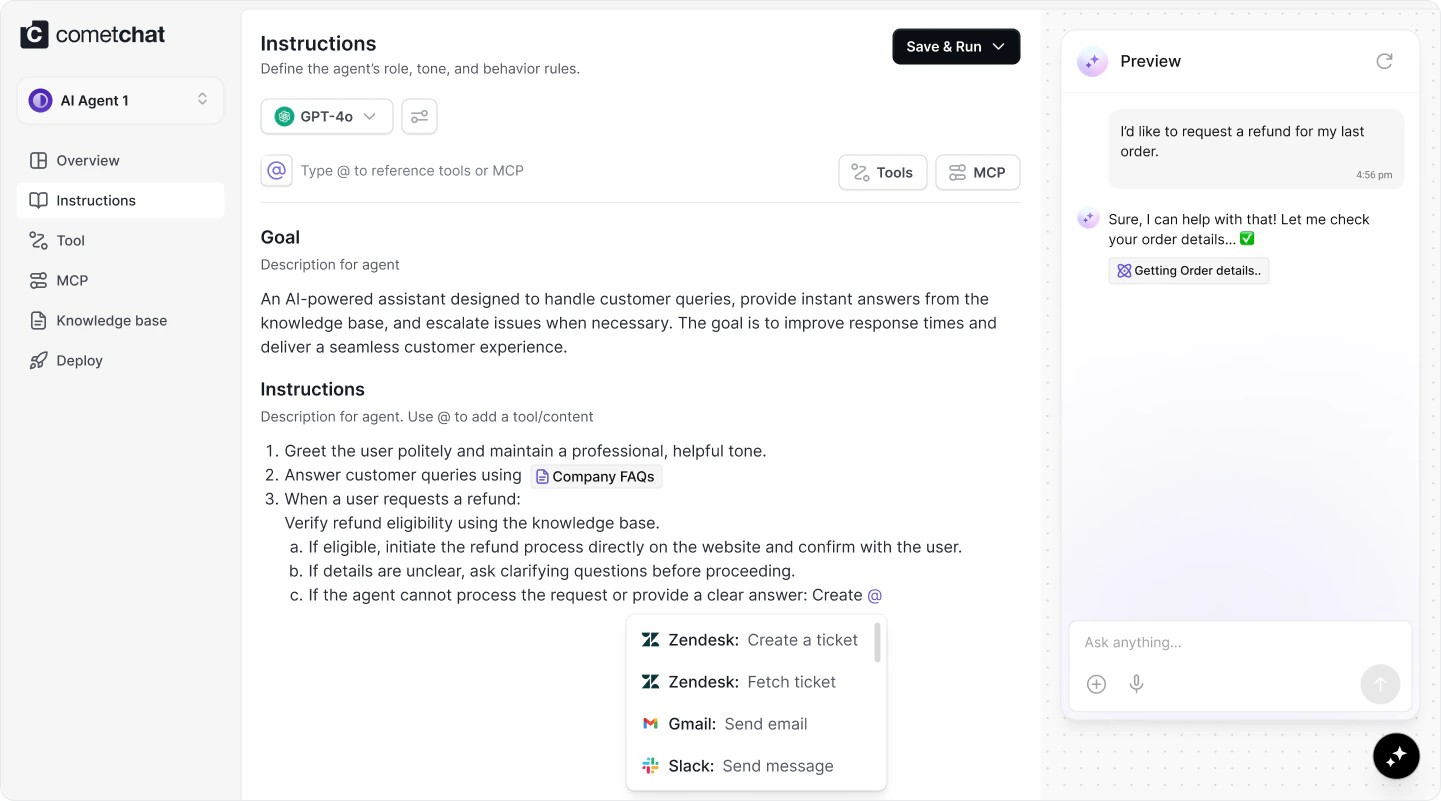
Task: Click the @ mention icon in the prompt field
Action: coord(276,171)
